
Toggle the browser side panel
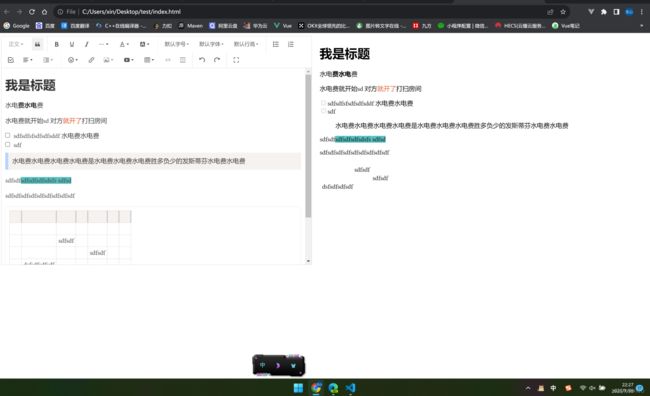point(616,12)
